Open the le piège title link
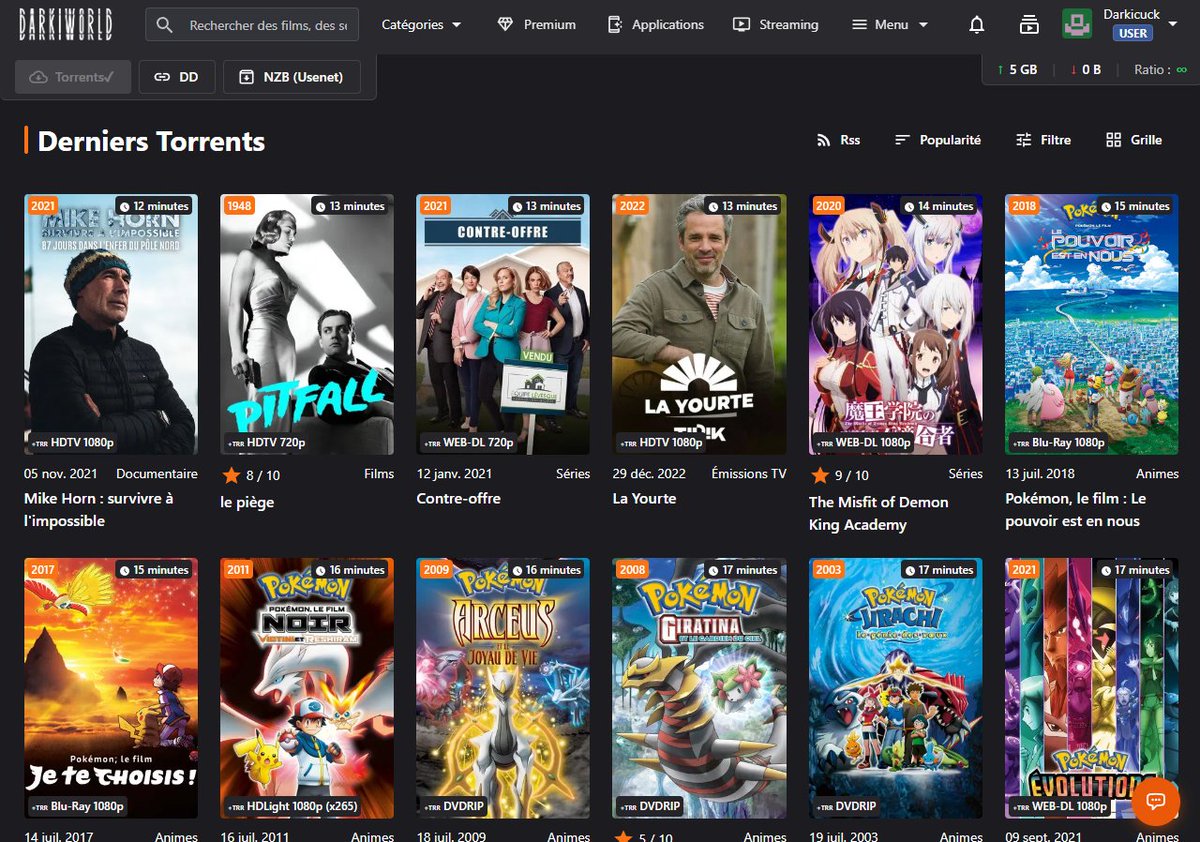This screenshot has width=1200, height=842. [x=247, y=502]
